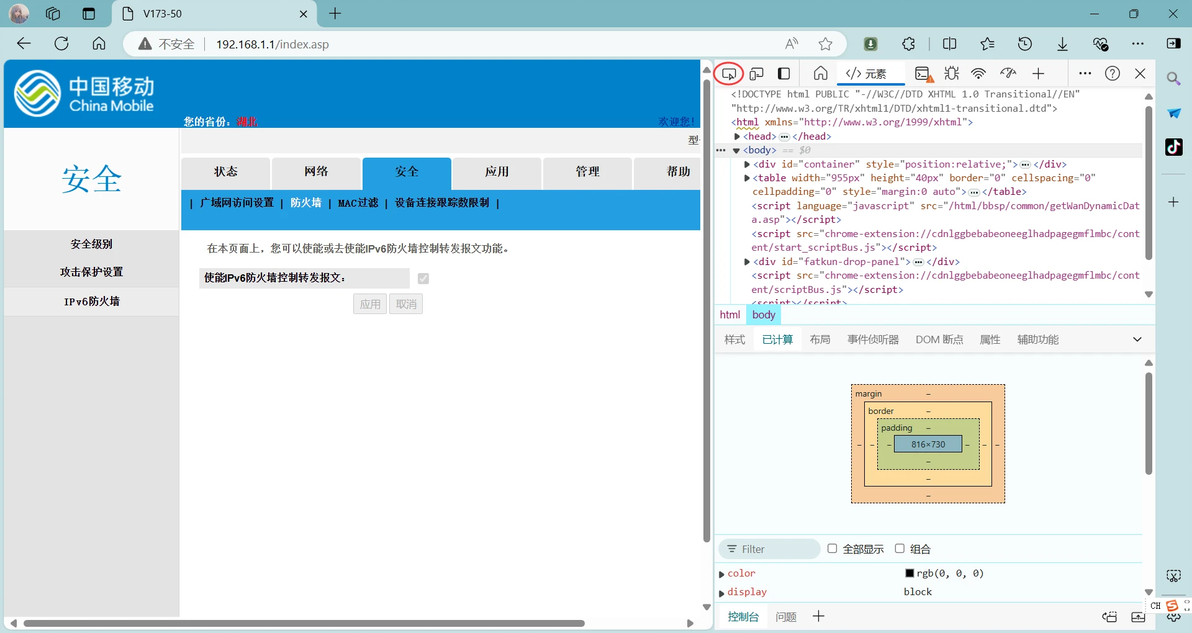Show more sidebar tabs chevron
Screen dimensions: 1192x633
(1137, 340)
